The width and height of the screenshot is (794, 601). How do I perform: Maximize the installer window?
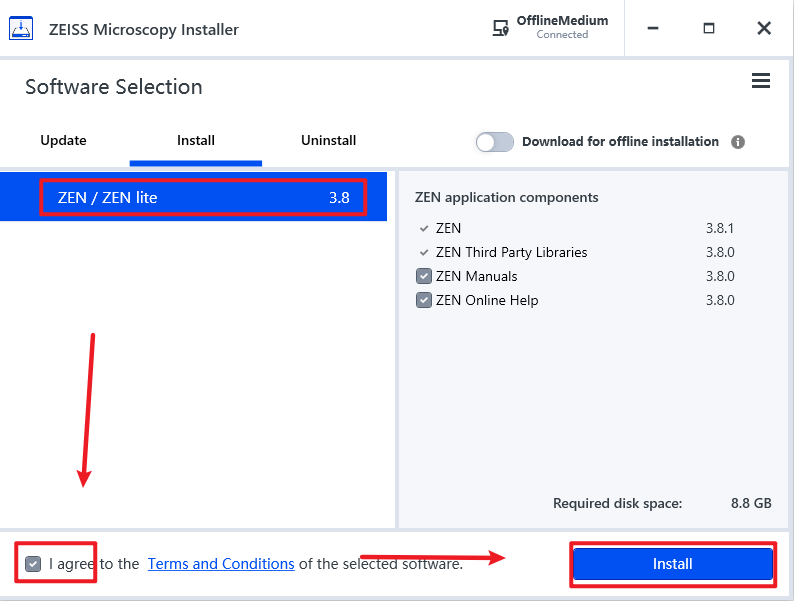coord(709,28)
